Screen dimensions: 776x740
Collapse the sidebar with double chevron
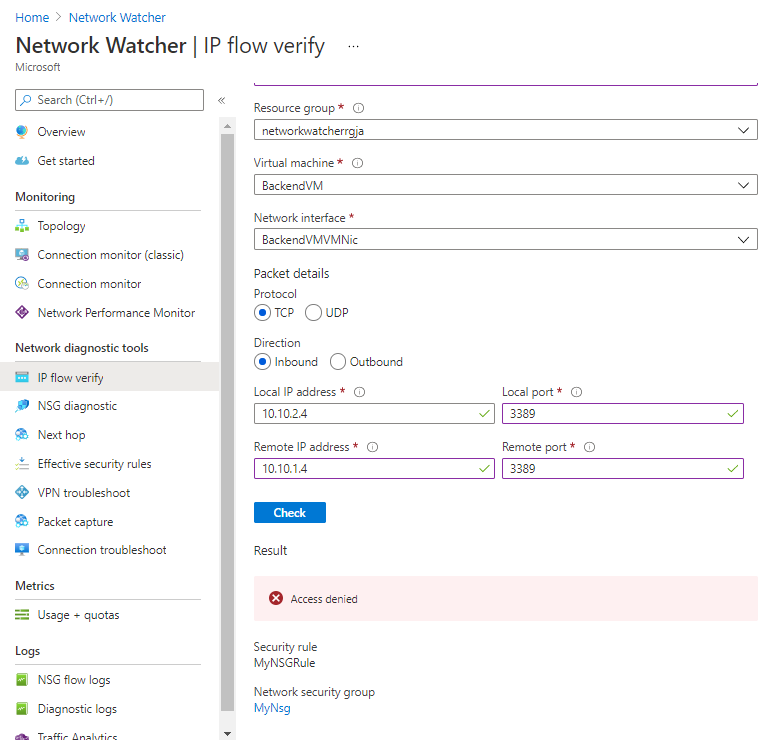point(222,100)
